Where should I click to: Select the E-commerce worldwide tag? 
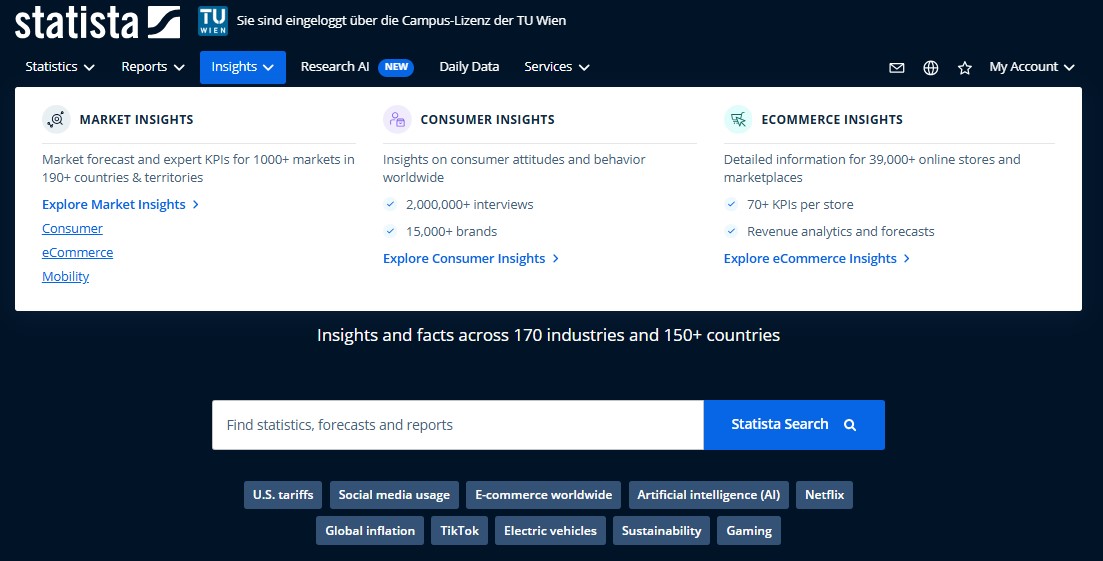pyautogui.click(x=544, y=495)
